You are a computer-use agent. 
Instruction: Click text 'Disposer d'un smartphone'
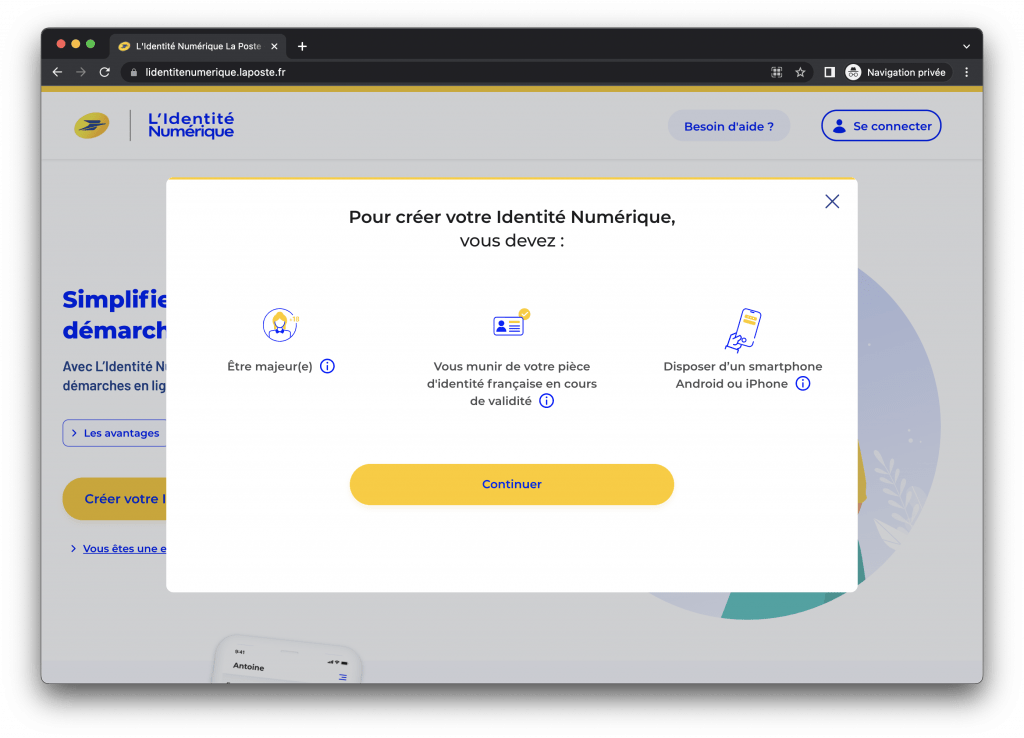point(743,366)
